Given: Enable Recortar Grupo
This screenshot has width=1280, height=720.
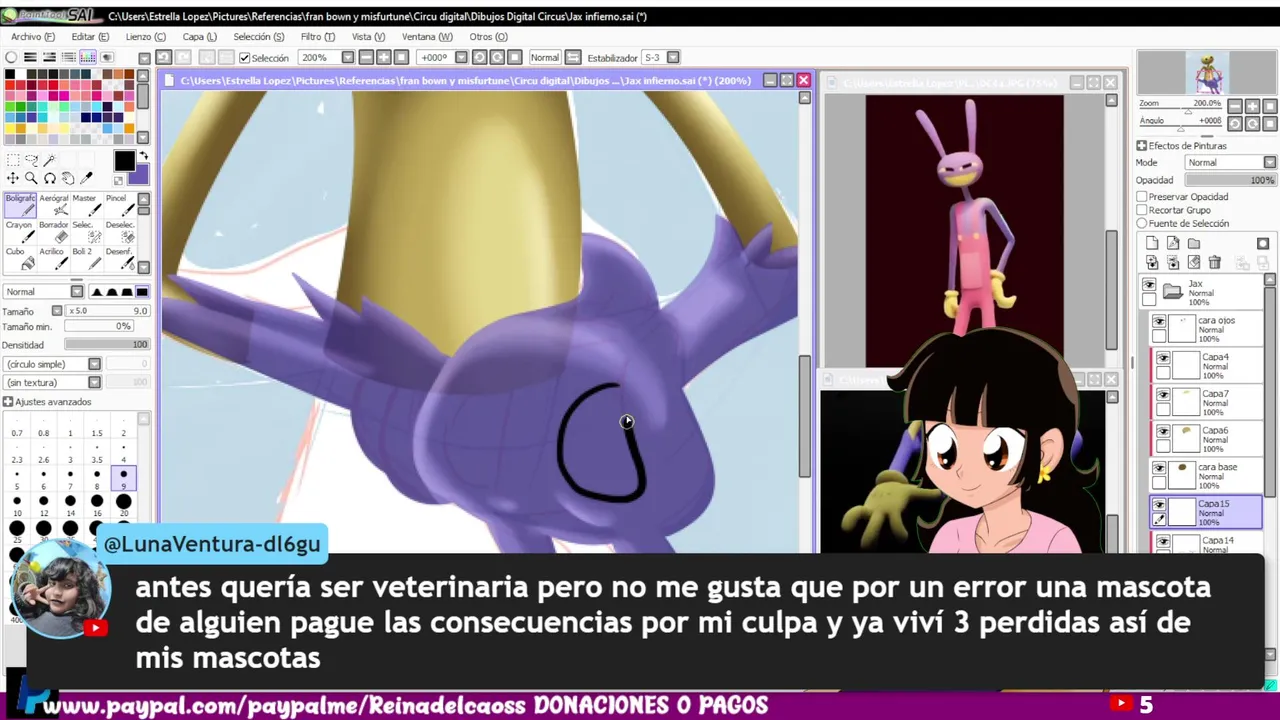Looking at the screenshot, I should (x=1142, y=210).
